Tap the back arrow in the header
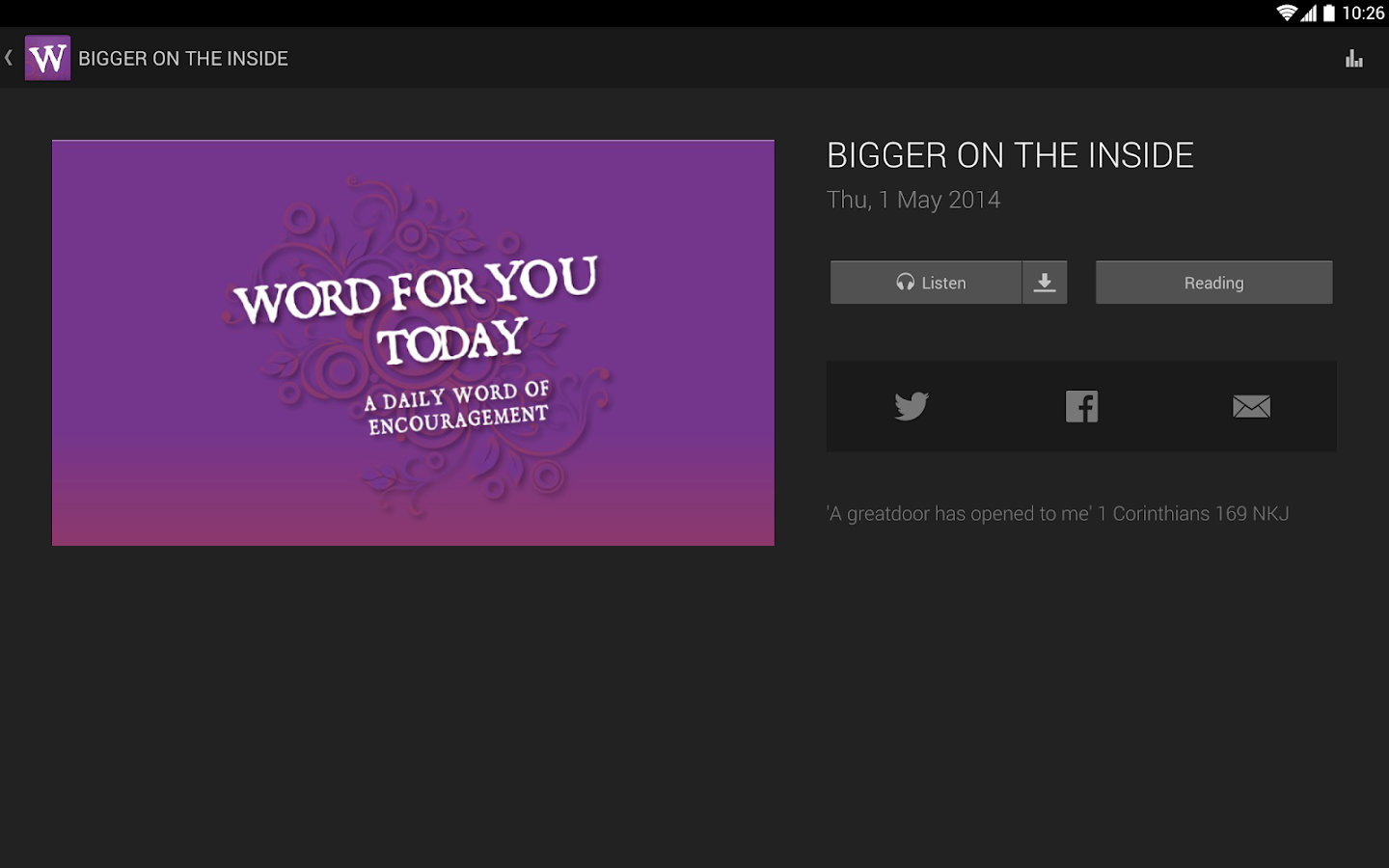This screenshot has height=868, width=1389. [9, 58]
